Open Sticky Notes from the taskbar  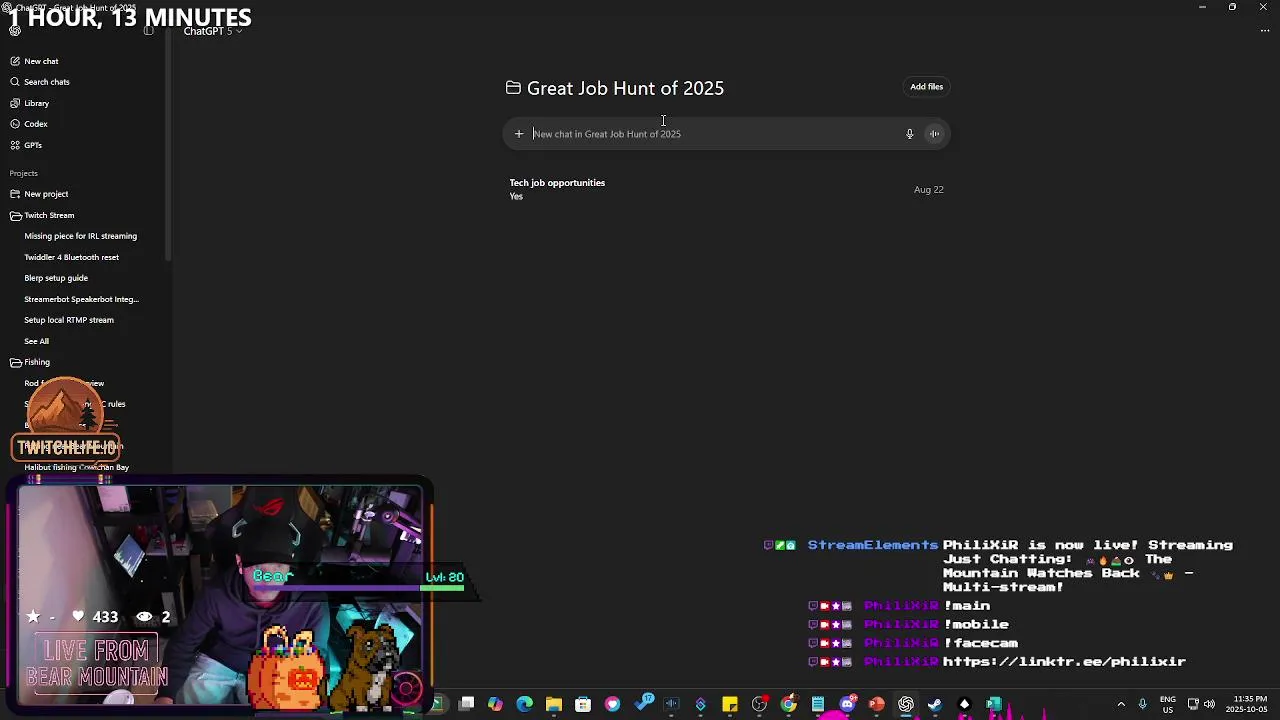coord(730,705)
